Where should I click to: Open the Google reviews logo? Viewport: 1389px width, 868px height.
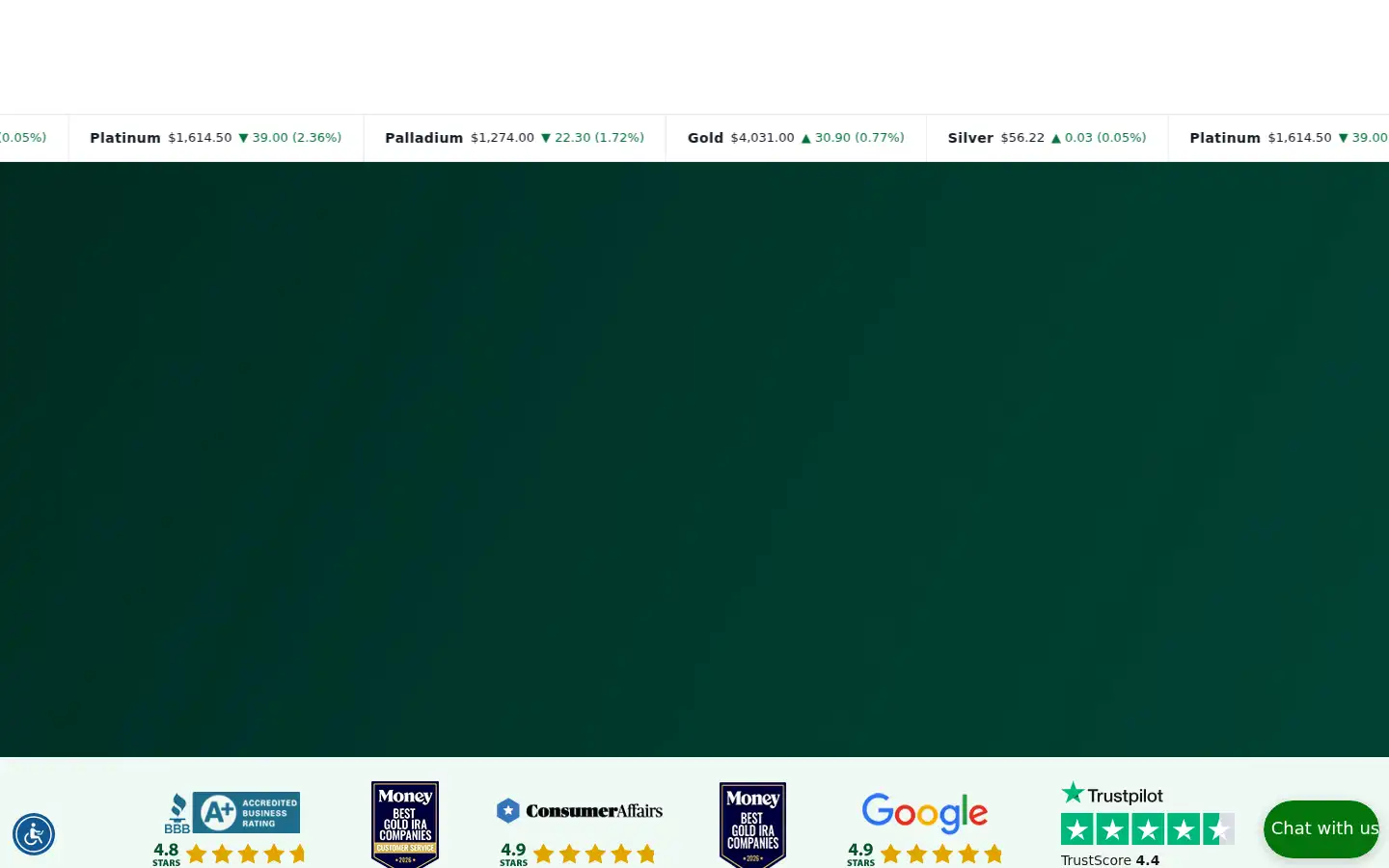[x=925, y=813]
